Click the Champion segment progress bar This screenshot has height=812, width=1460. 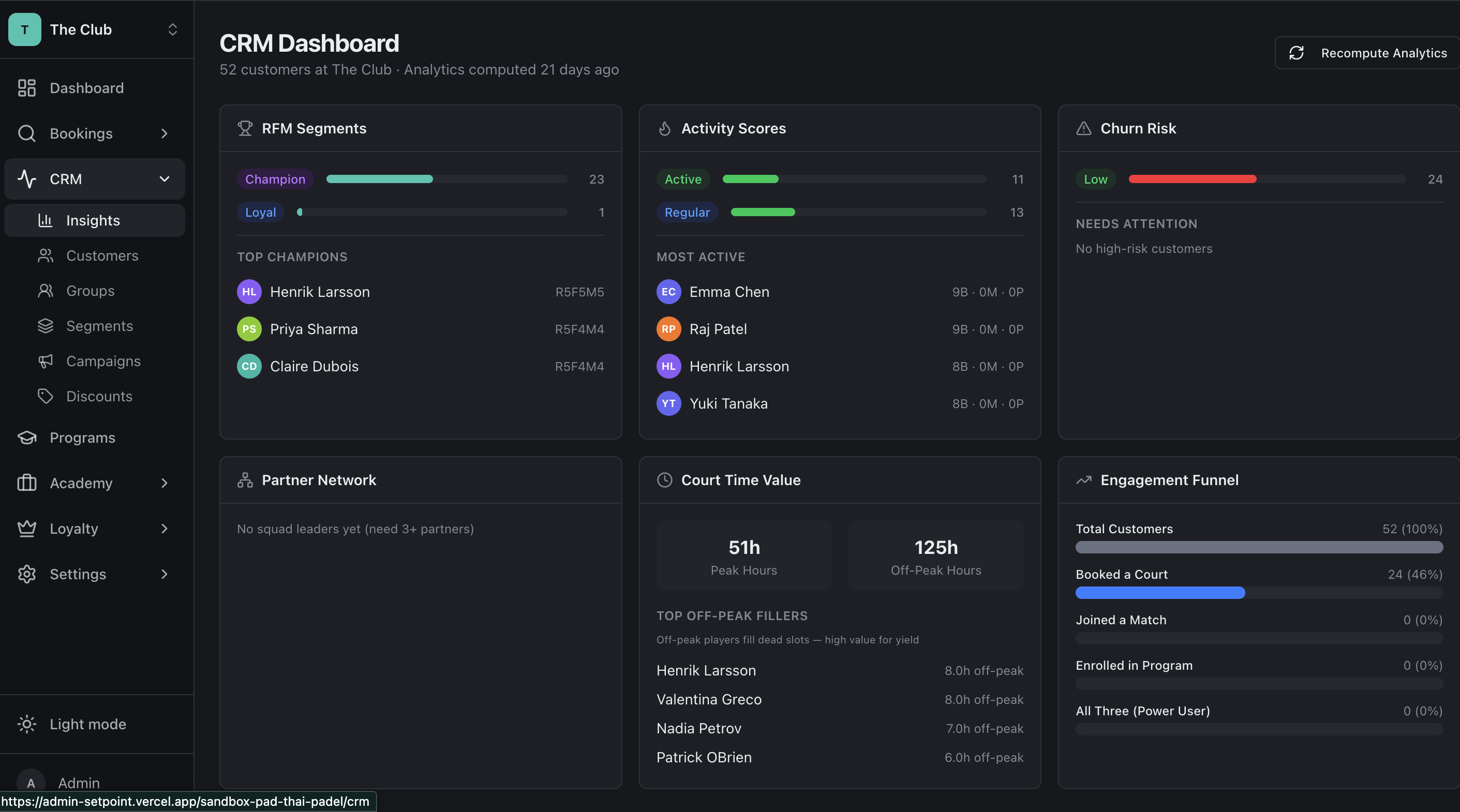point(446,179)
